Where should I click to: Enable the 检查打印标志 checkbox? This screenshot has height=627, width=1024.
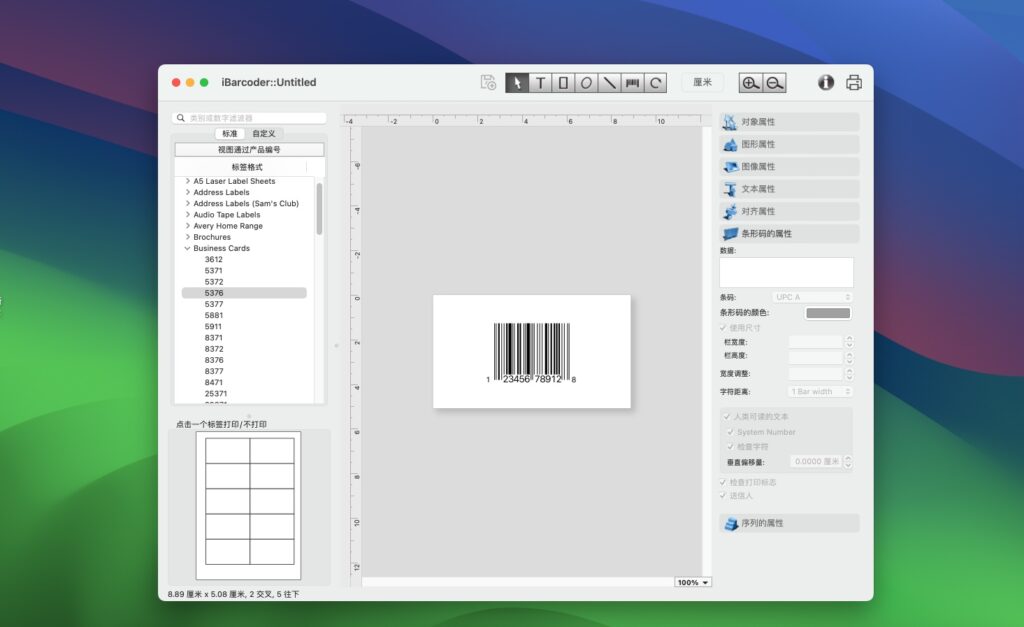[722, 482]
